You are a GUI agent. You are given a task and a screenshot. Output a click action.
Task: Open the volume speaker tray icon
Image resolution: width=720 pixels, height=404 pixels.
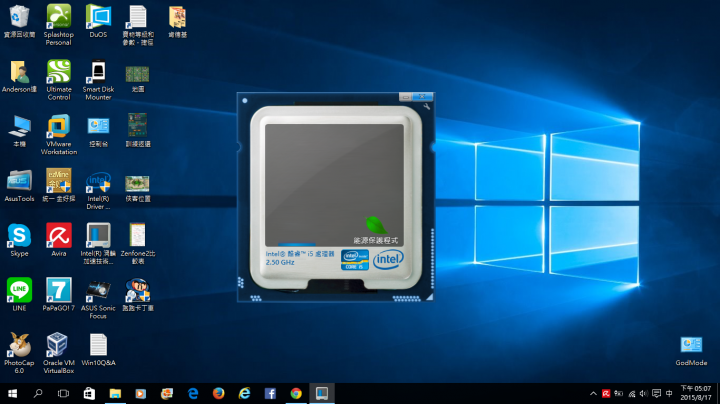tap(644, 393)
